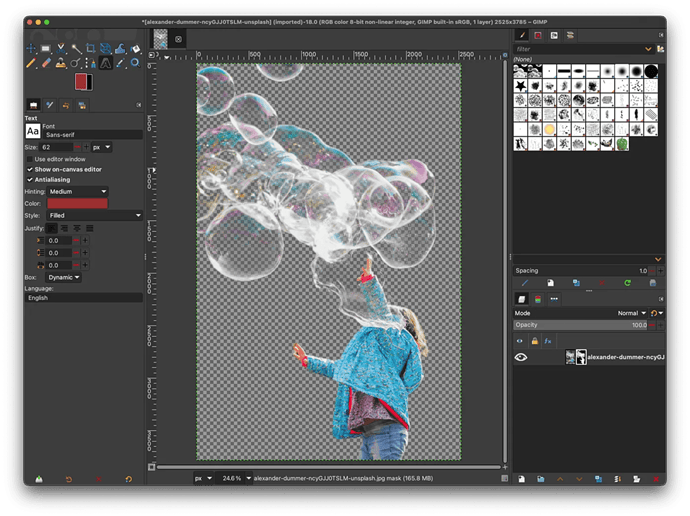Click the Spacing slider
690x516 pixels.
(x=581, y=271)
